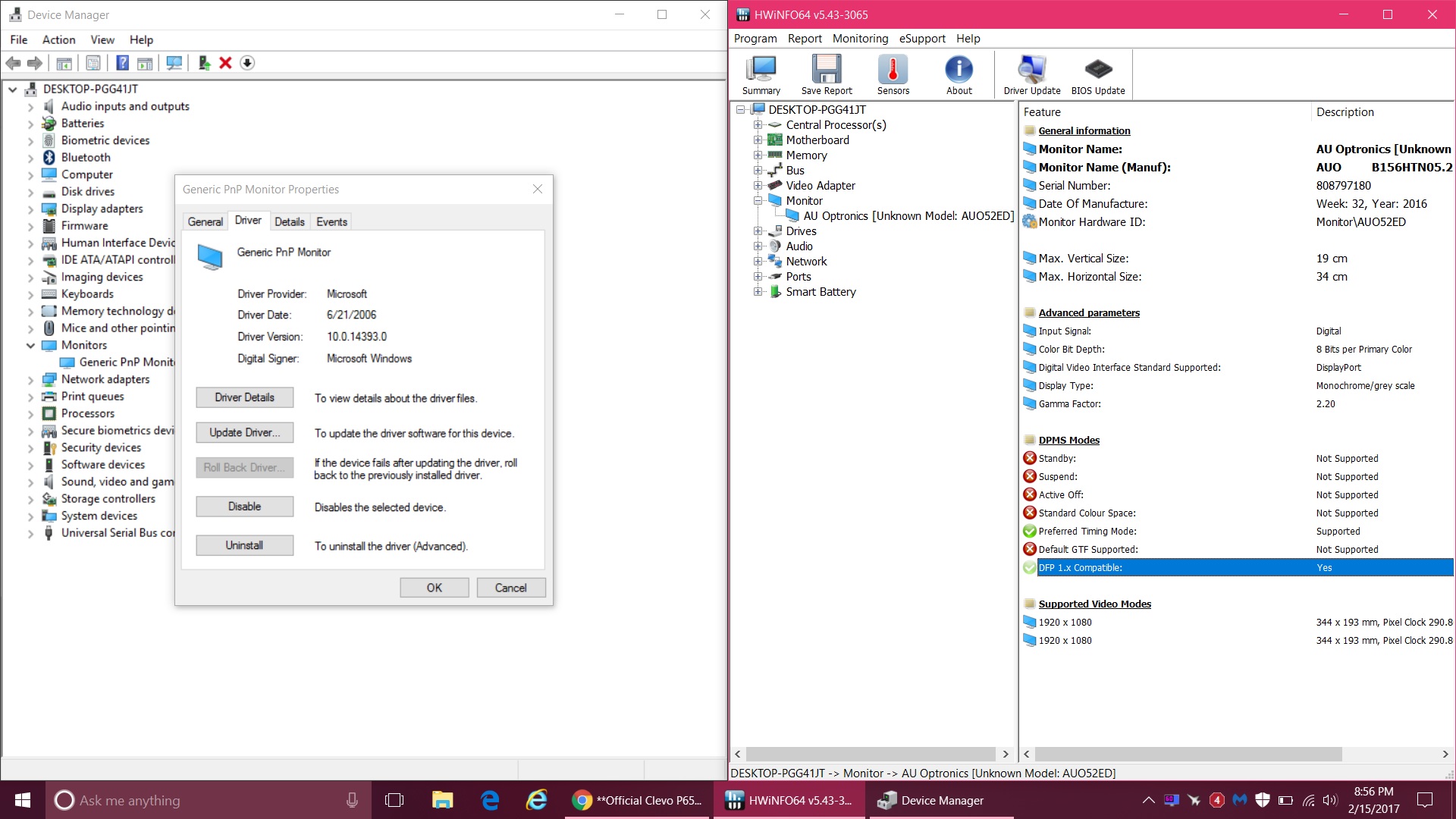Viewport: 1456px width, 819px height.
Task: Open the Windows Start button
Action: (x=23, y=800)
